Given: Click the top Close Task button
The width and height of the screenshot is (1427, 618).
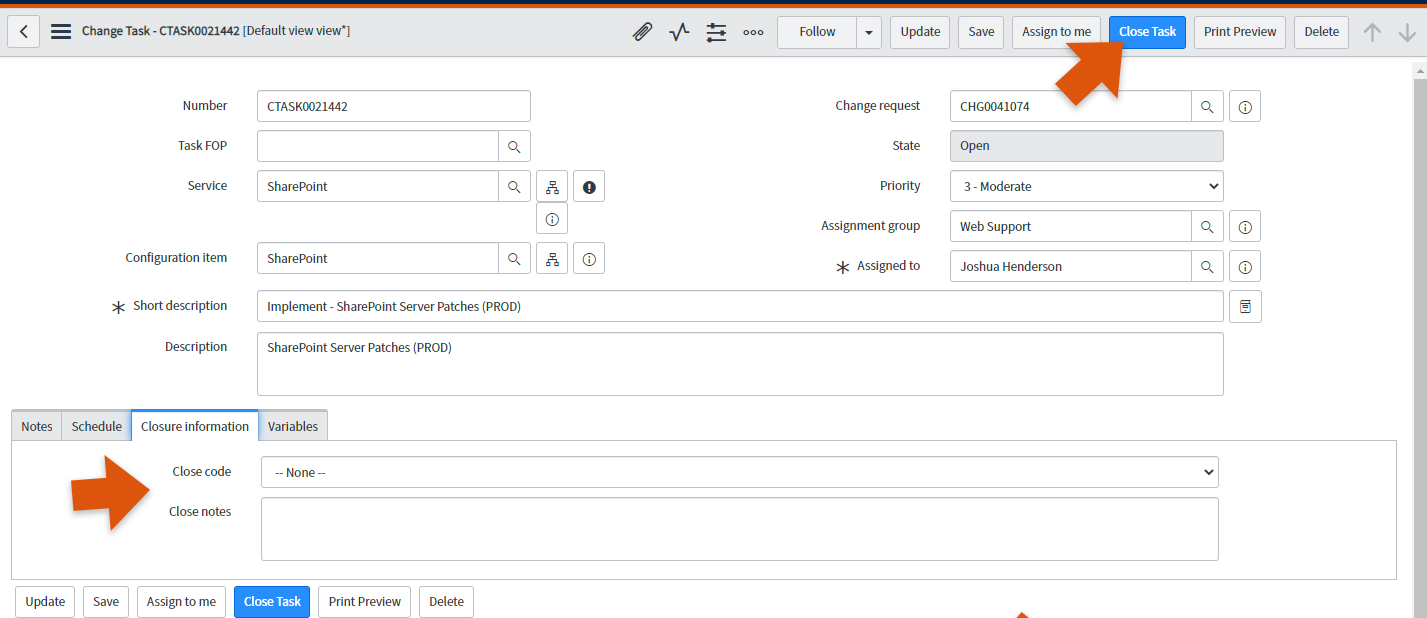Looking at the screenshot, I should tap(1147, 32).
